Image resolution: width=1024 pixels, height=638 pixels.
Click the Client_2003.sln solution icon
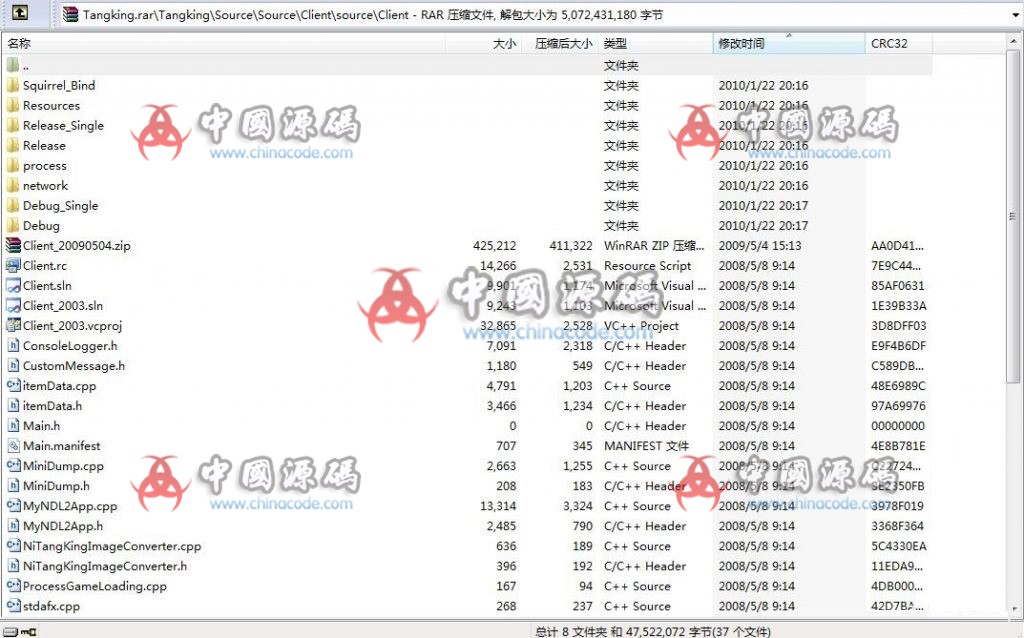coord(12,306)
